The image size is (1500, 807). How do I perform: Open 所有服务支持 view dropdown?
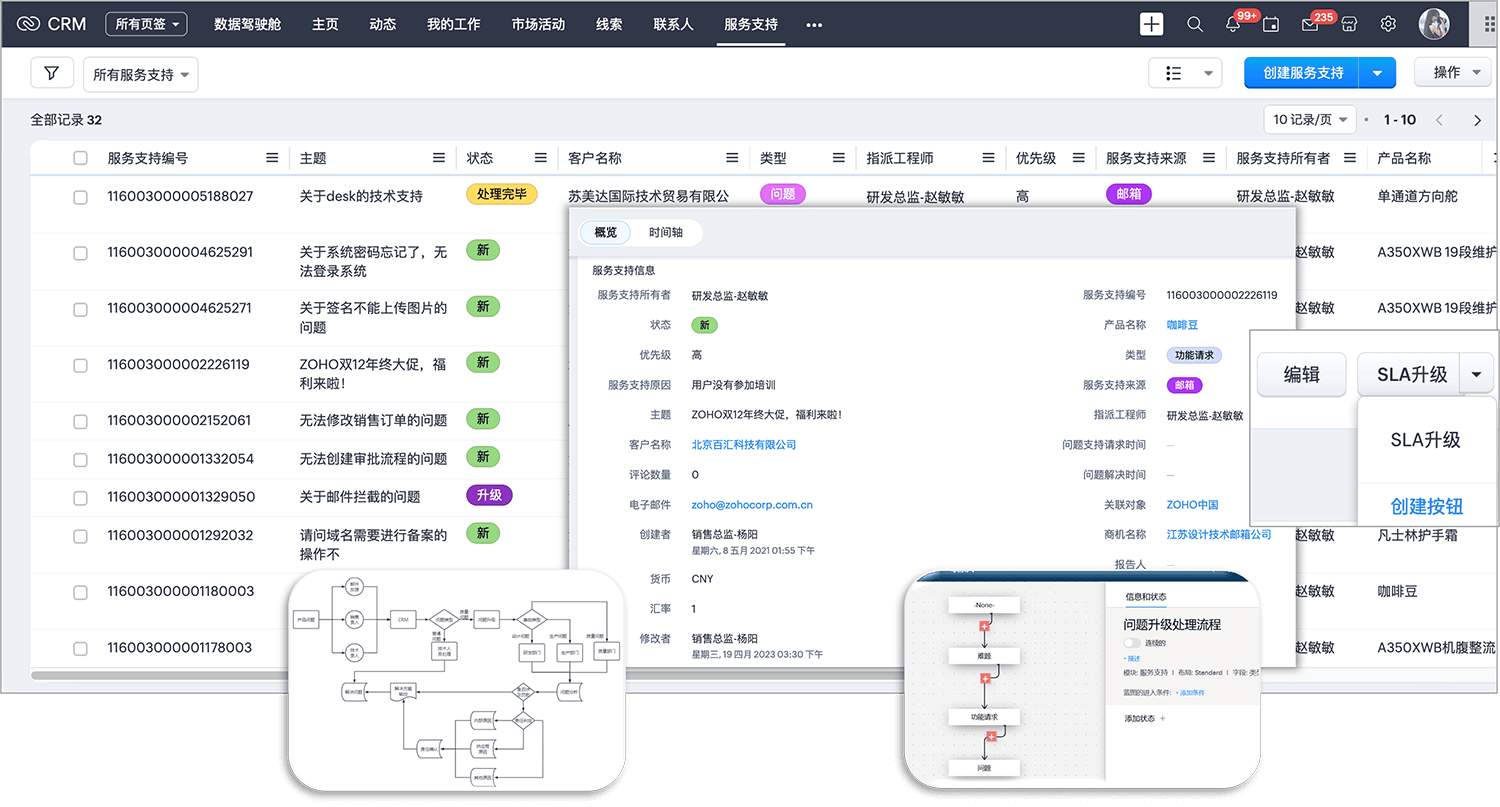point(140,75)
